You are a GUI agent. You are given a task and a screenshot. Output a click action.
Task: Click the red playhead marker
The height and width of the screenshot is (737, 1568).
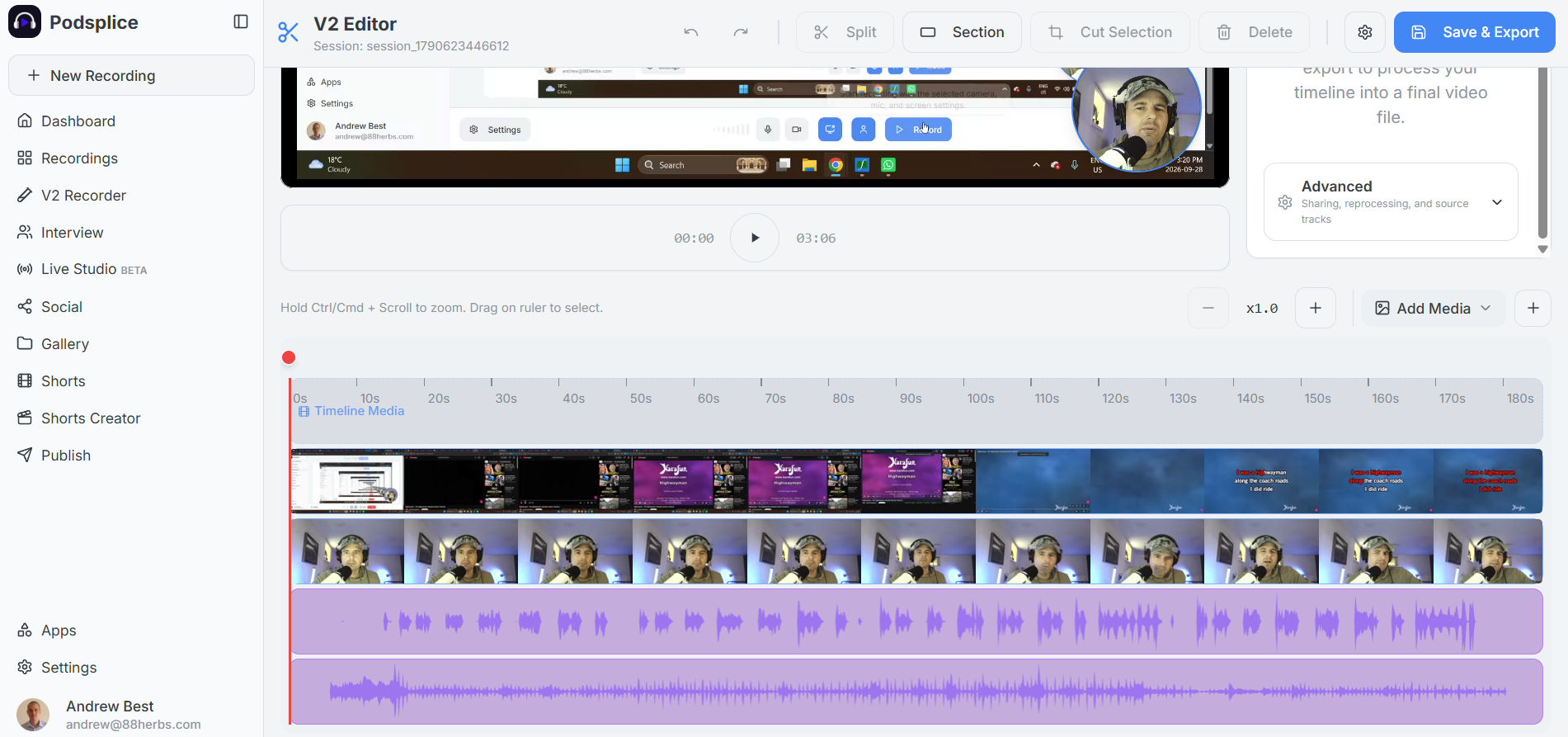289,357
